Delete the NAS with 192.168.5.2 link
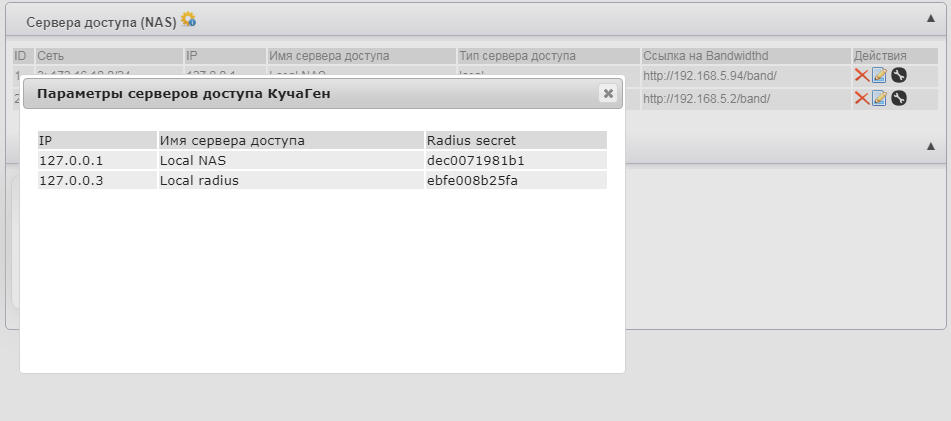This screenshot has width=951, height=421. click(x=861, y=98)
